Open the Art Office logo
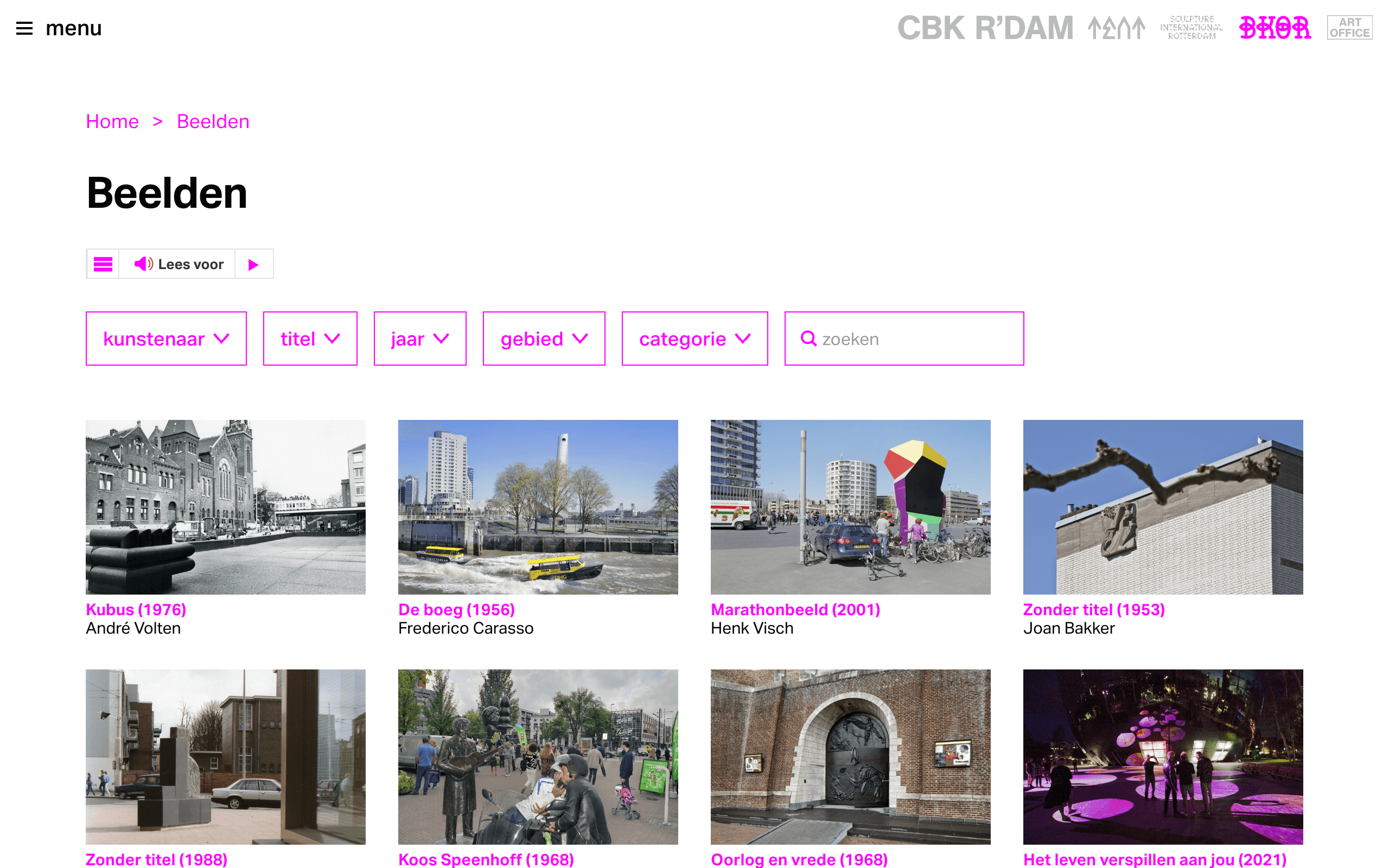 tap(1349, 28)
